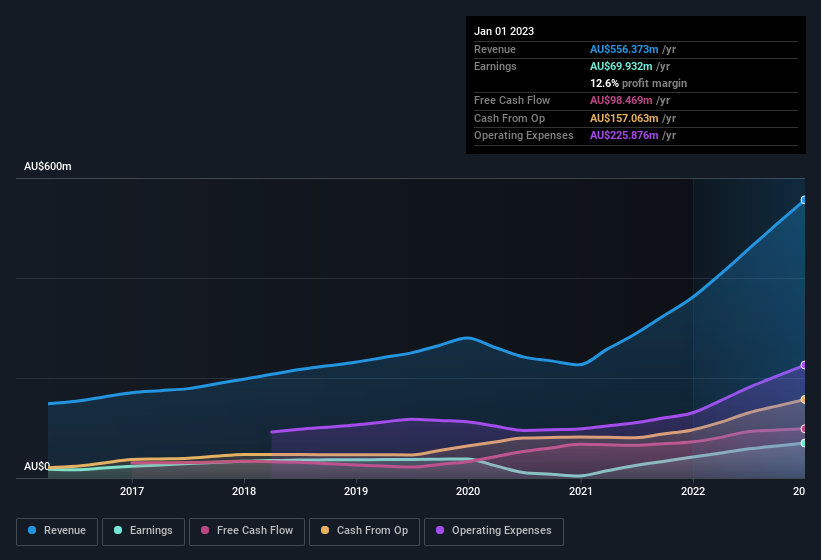This screenshot has height=560, width=821.
Task: Click the AU$600m y-axis label
Action: pos(48,166)
